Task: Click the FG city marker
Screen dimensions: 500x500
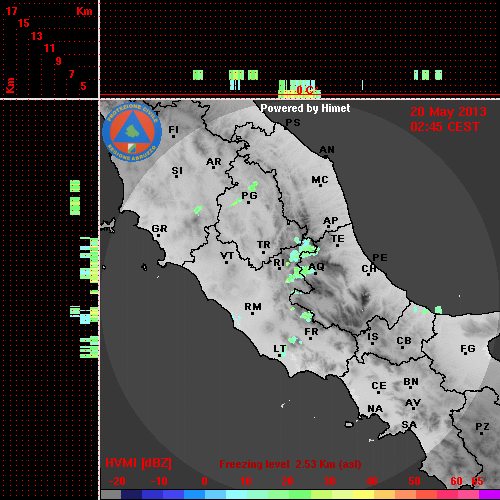Action: (x=466, y=355)
